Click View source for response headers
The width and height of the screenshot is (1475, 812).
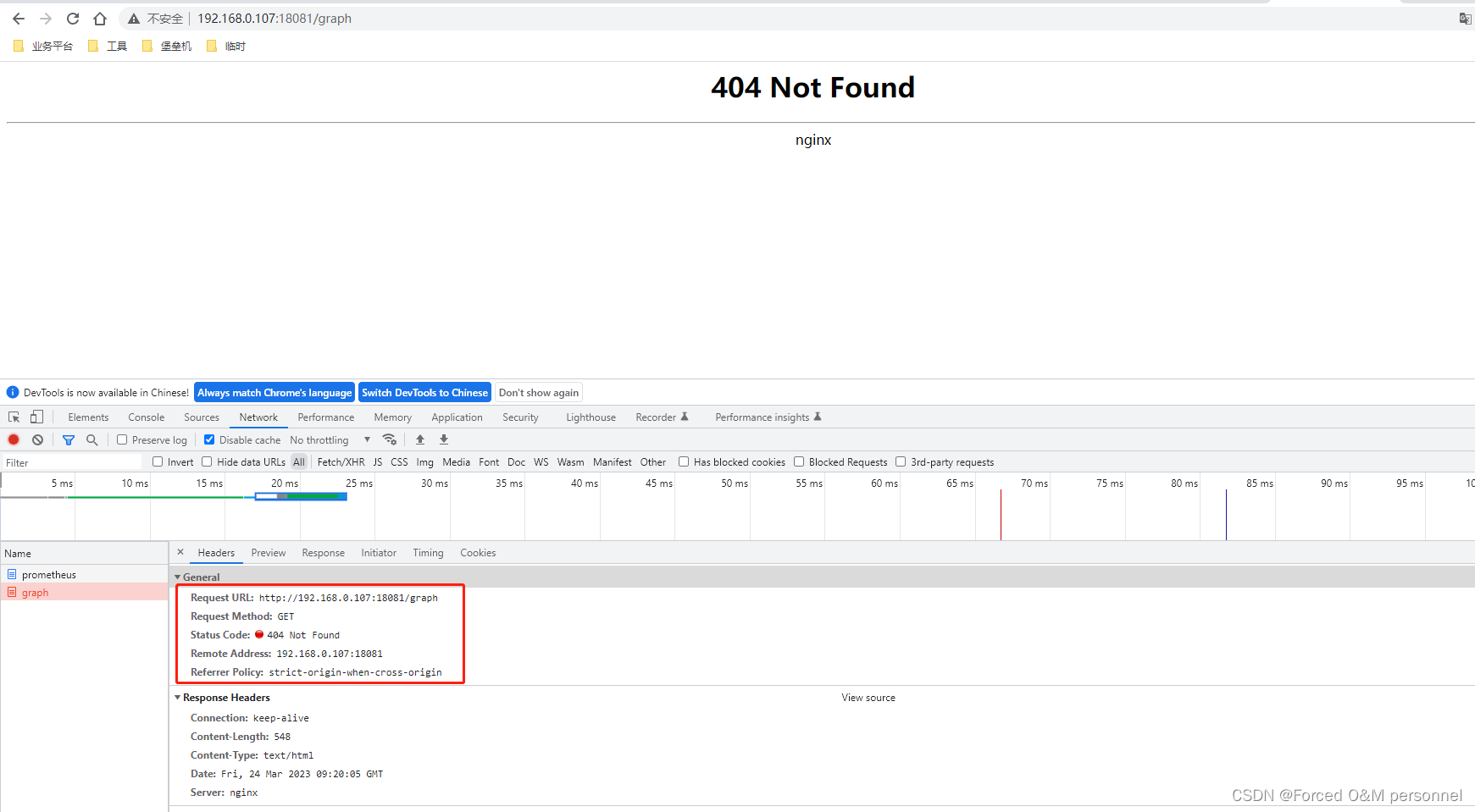(x=868, y=698)
